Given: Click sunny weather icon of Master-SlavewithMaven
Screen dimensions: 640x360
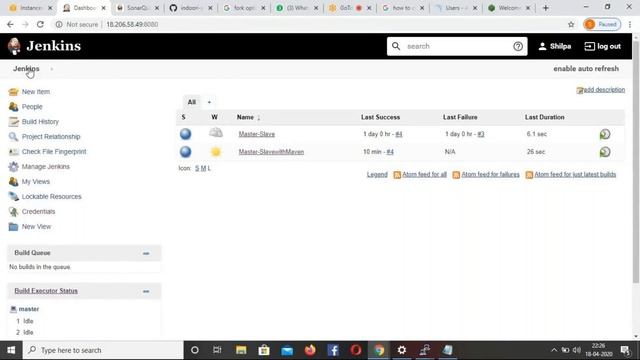Looking at the screenshot, I should coord(216,152).
